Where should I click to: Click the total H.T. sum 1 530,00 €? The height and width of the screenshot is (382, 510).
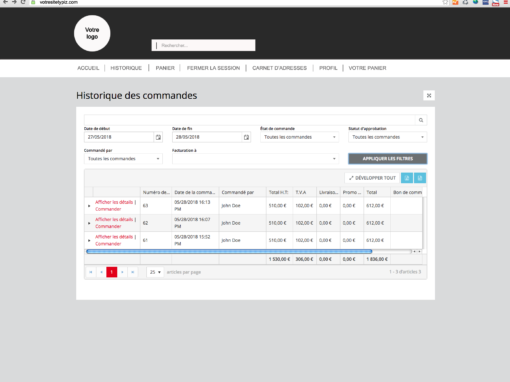coord(279,259)
